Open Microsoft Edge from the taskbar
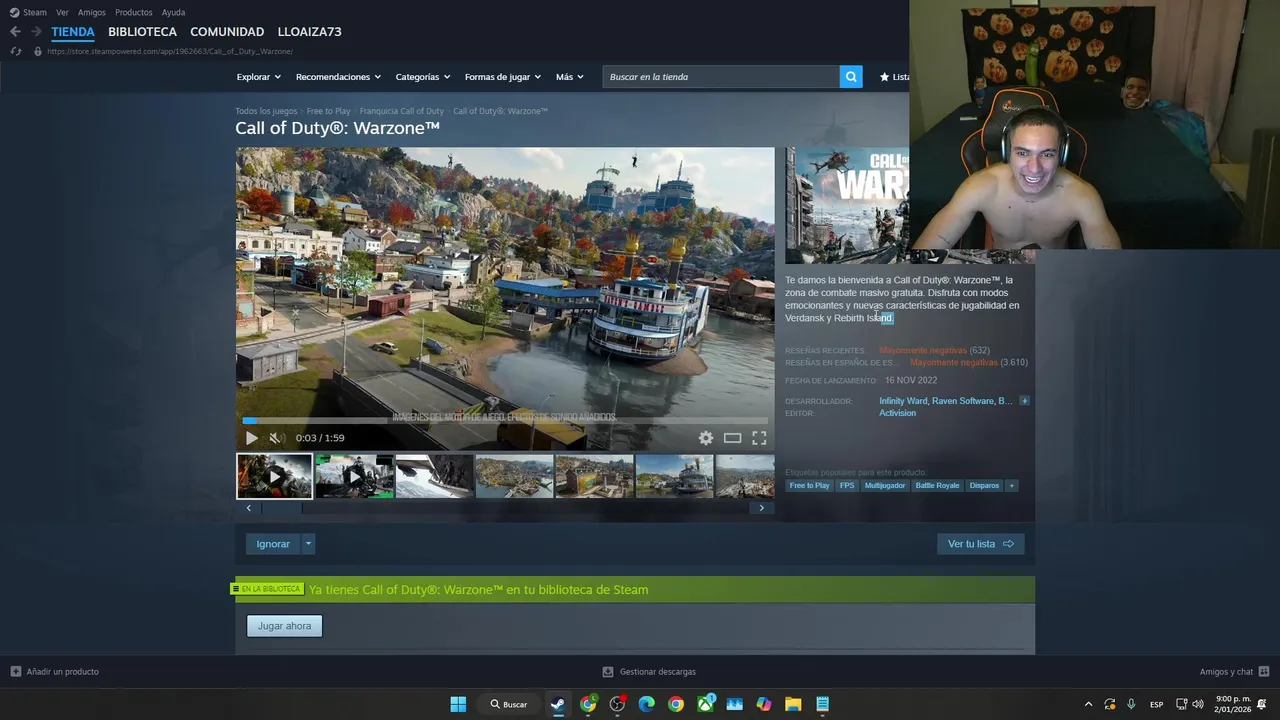1280x720 pixels. [646, 704]
